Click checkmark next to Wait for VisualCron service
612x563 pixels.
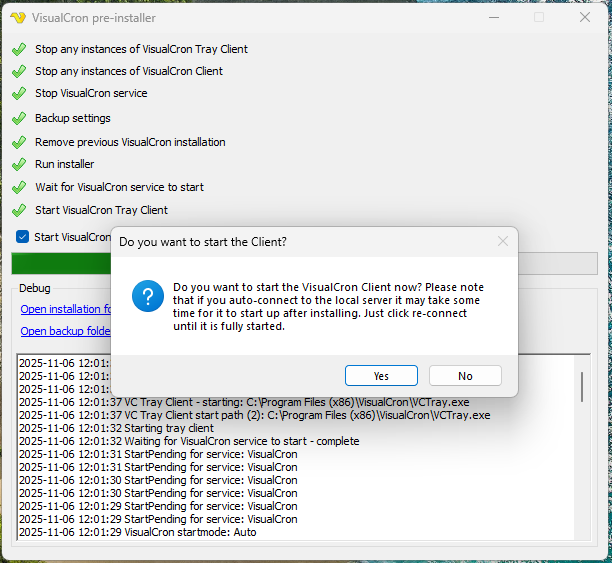point(18,187)
